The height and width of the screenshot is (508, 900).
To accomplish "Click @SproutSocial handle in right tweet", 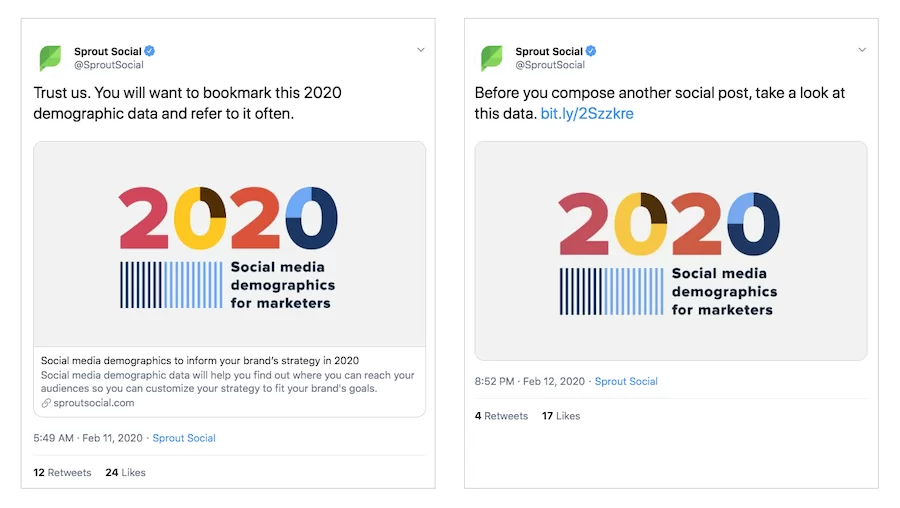I will [549, 65].
